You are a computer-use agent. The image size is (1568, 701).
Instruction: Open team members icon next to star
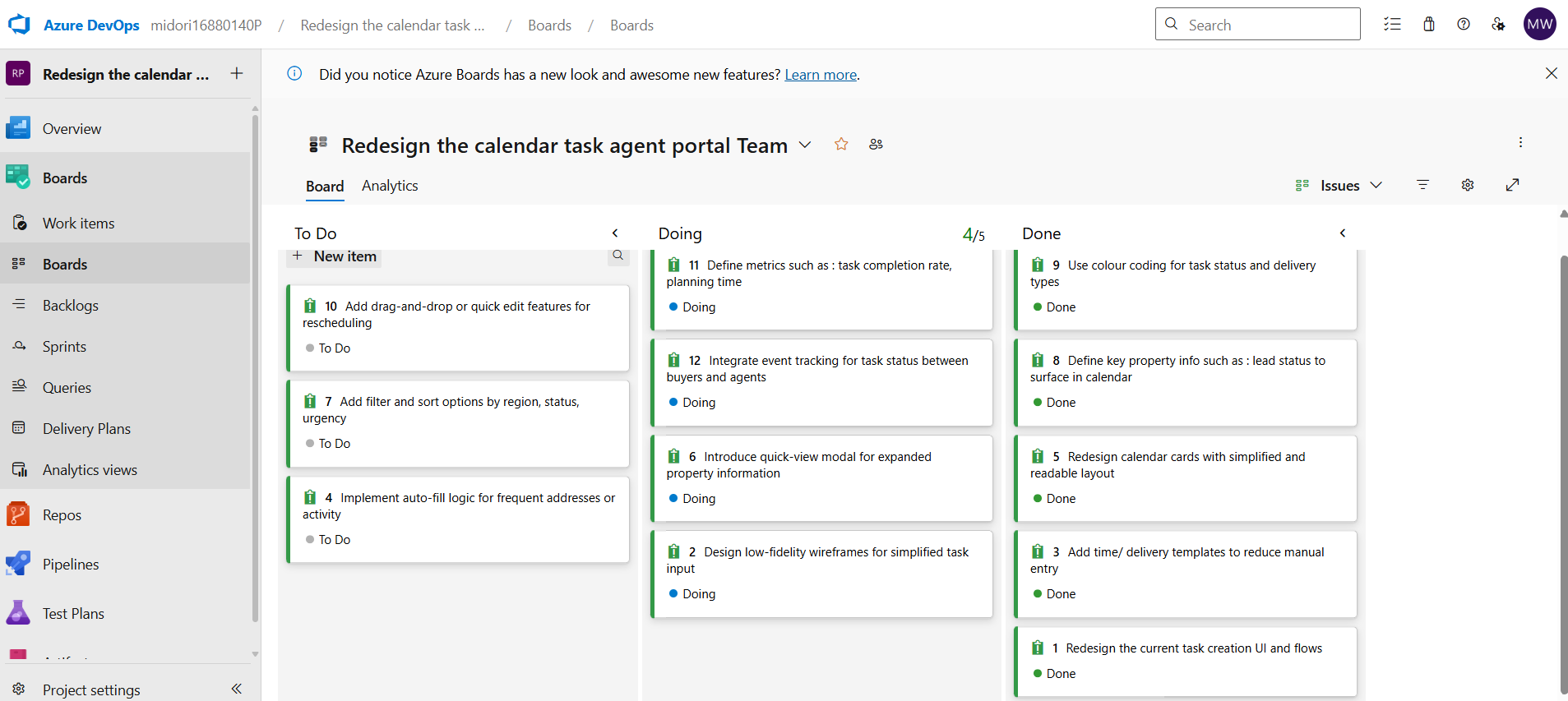pyautogui.click(x=876, y=145)
